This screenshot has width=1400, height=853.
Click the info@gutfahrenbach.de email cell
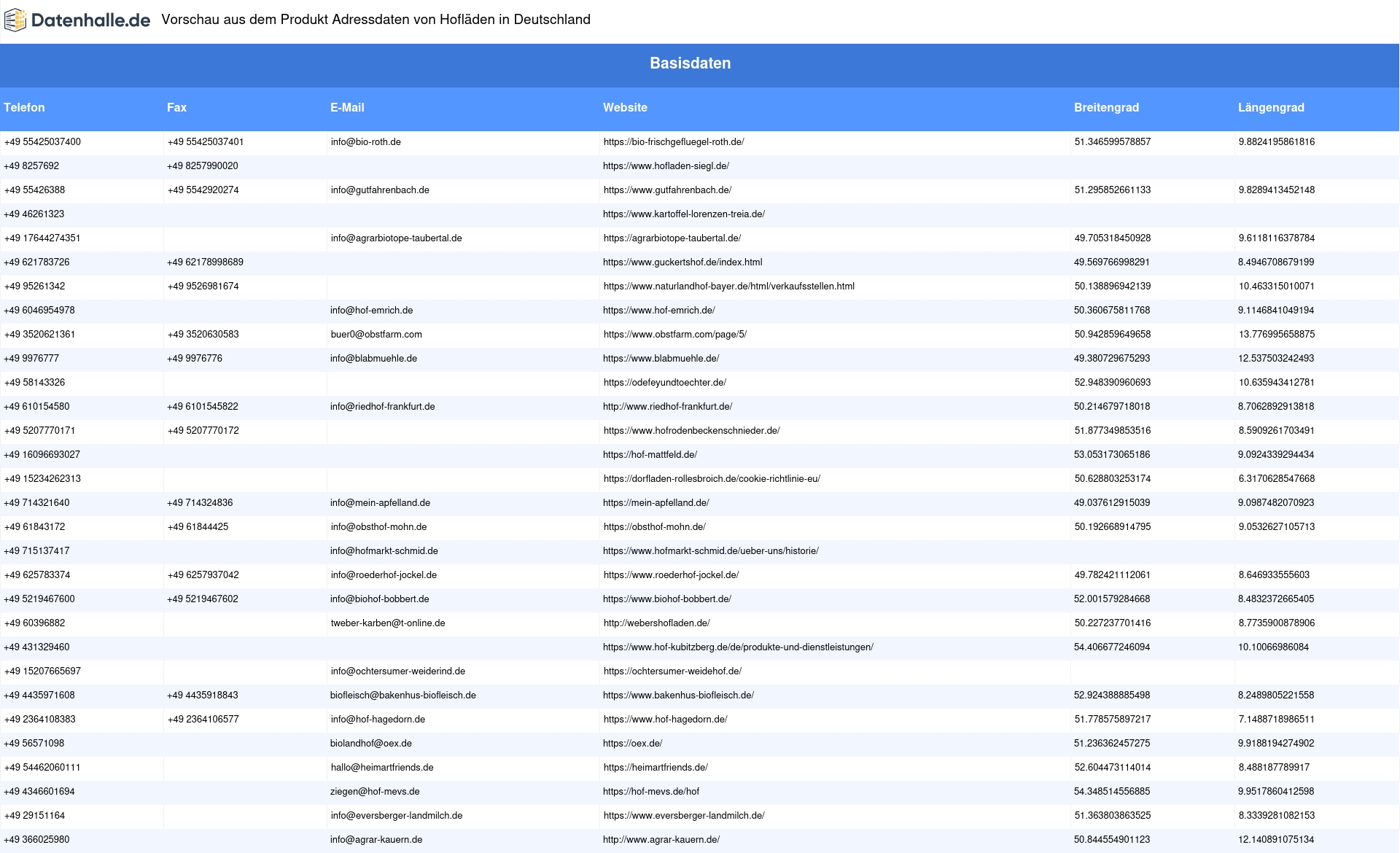pyautogui.click(x=380, y=190)
